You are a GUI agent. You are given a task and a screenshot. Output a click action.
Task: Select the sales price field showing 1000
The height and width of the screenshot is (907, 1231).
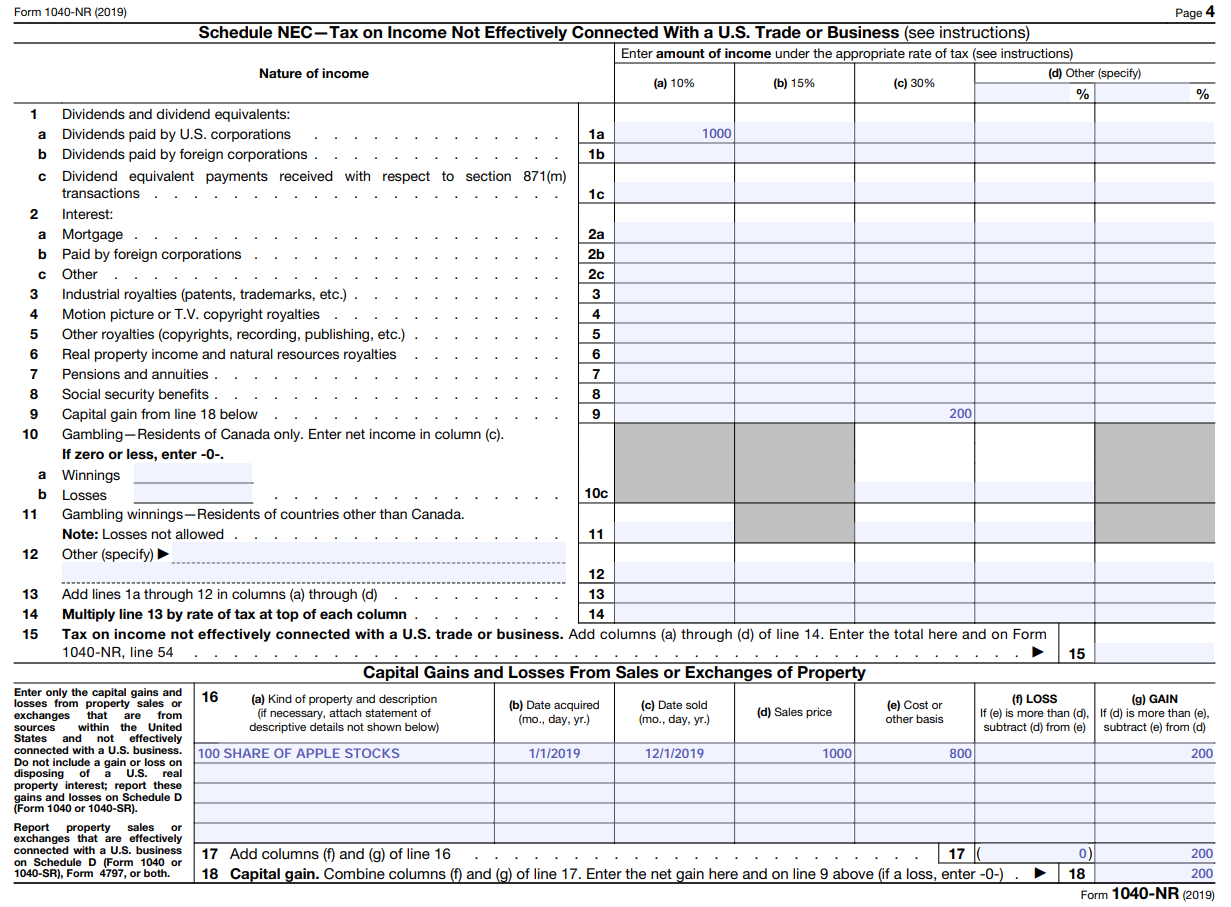pos(794,753)
